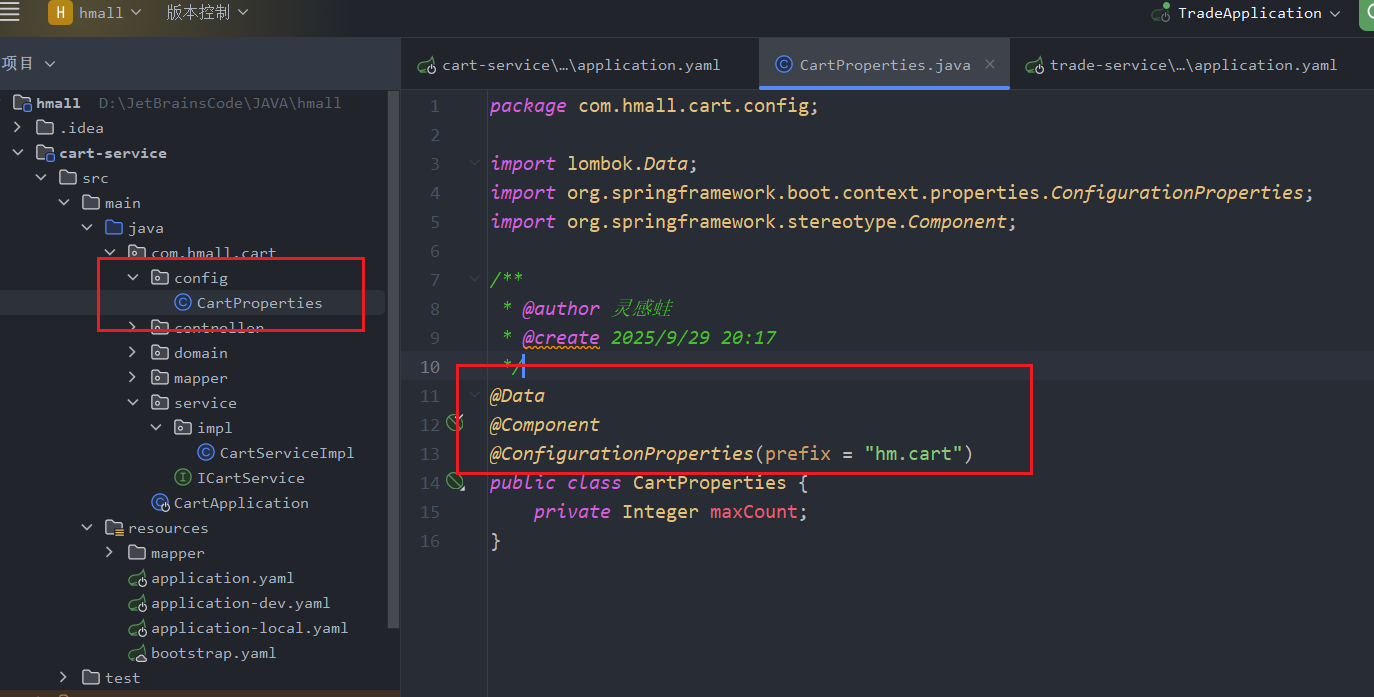Collapse the main folder

(64, 203)
